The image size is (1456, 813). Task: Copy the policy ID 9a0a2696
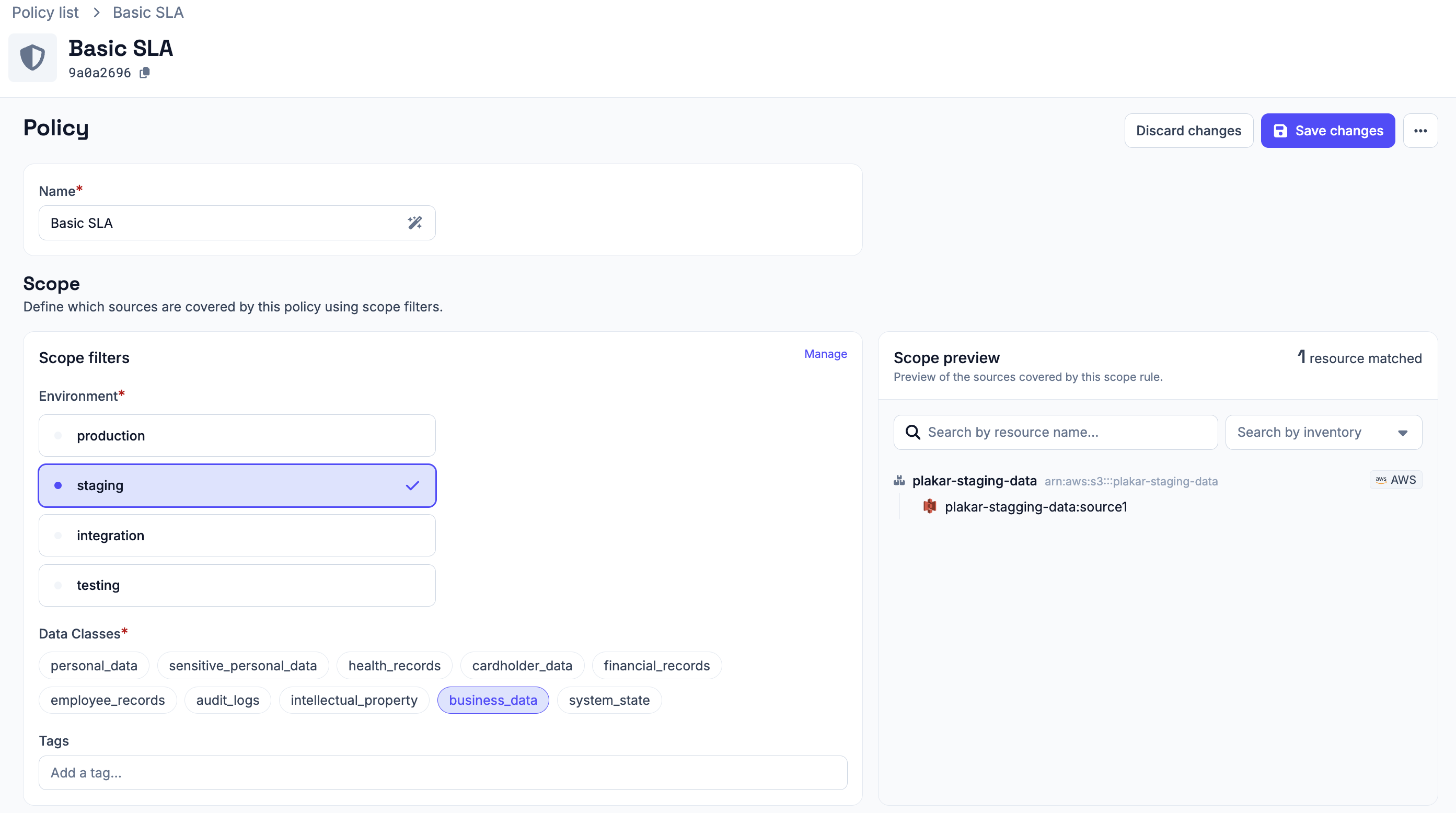click(145, 72)
